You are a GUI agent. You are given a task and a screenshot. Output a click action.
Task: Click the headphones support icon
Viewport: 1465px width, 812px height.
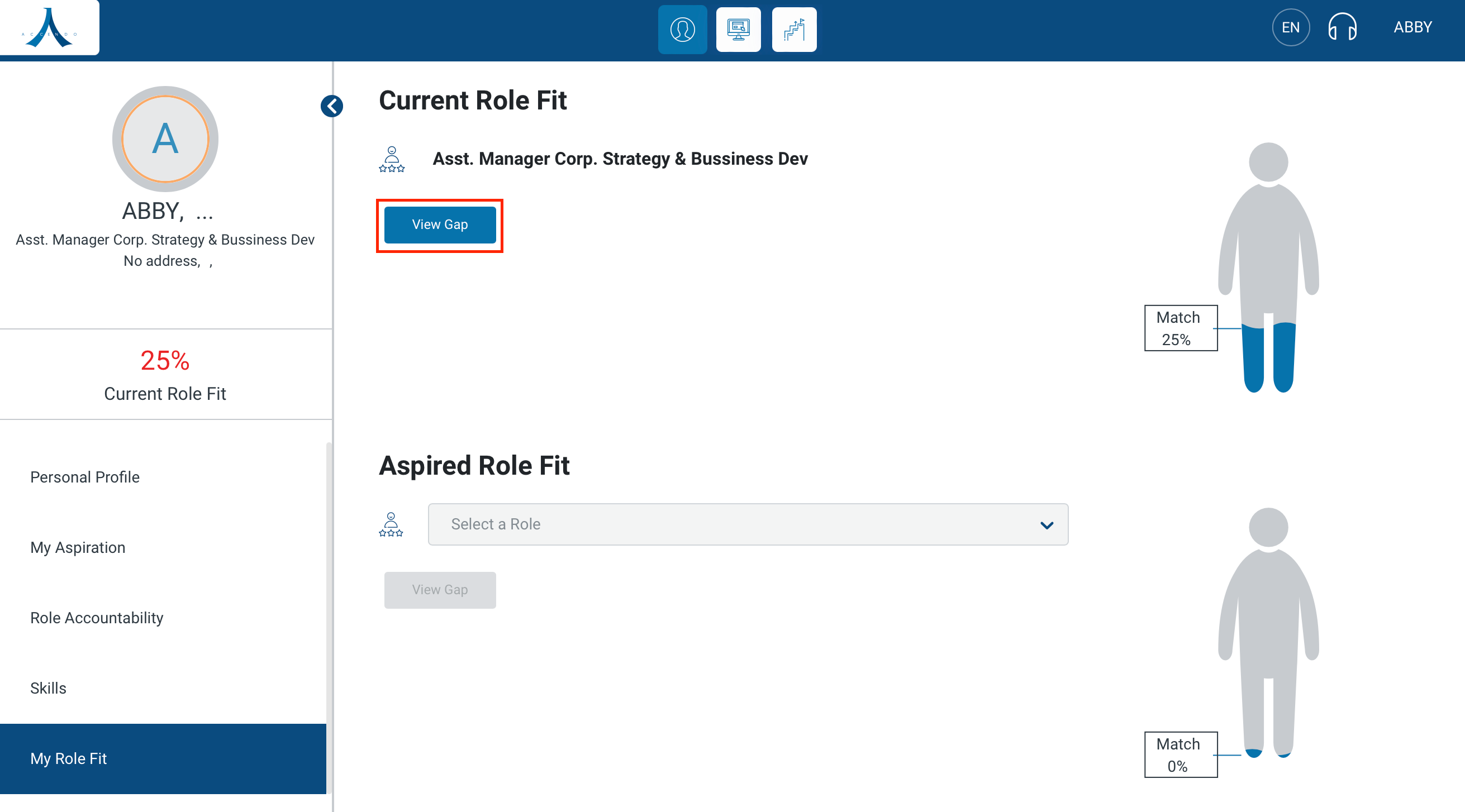click(1342, 27)
